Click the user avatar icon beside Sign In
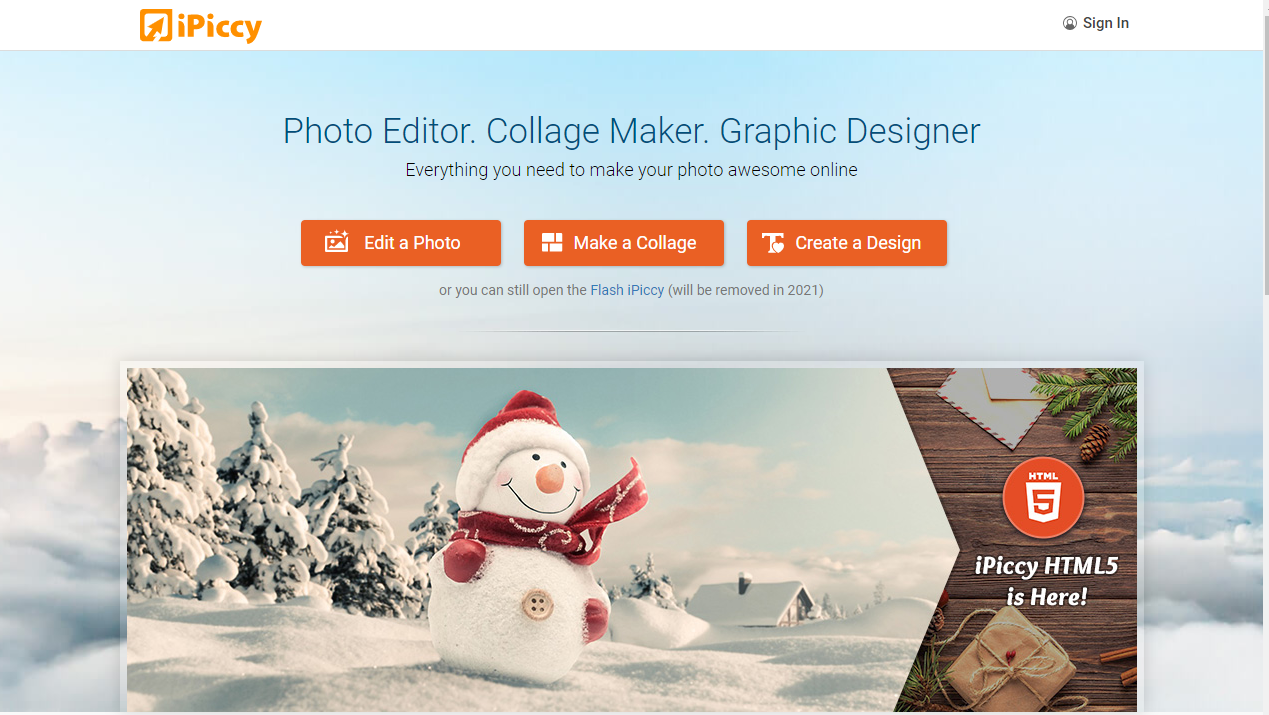This screenshot has width=1269, height=715. (x=1070, y=23)
